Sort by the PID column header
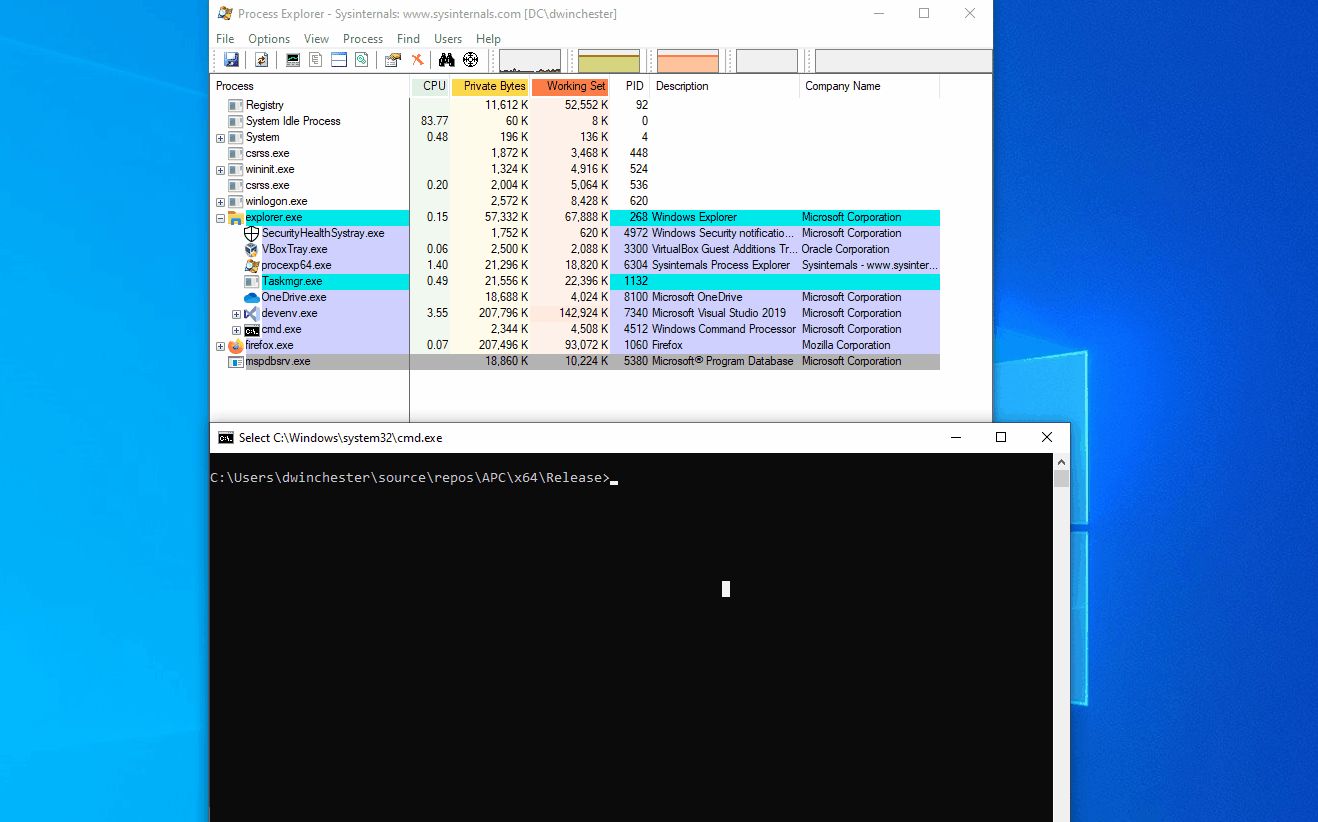Image resolution: width=1318 pixels, height=822 pixels. 630,86
